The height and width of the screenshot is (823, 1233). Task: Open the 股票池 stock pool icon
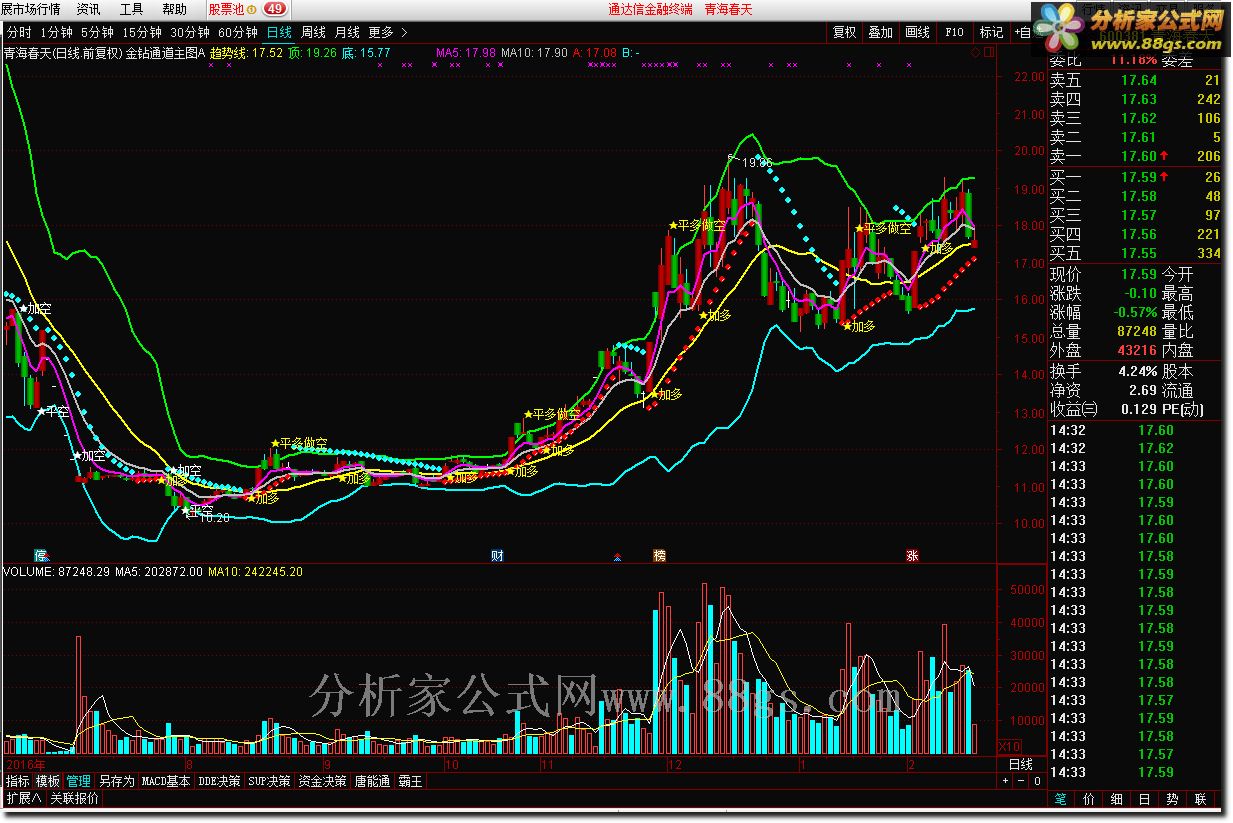click(x=232, y=9)
